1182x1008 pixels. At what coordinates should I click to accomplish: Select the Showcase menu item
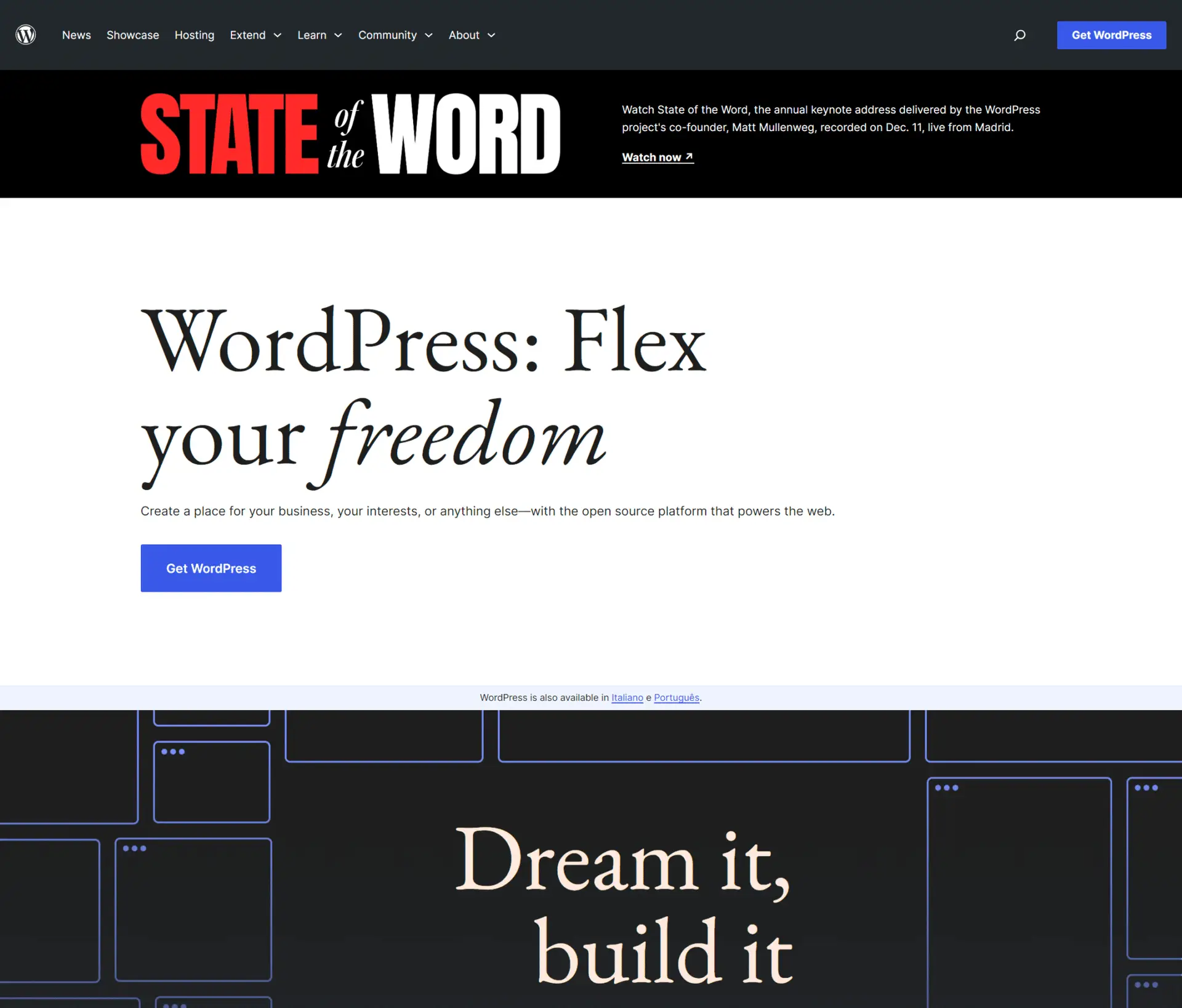(x=133, y=34)
